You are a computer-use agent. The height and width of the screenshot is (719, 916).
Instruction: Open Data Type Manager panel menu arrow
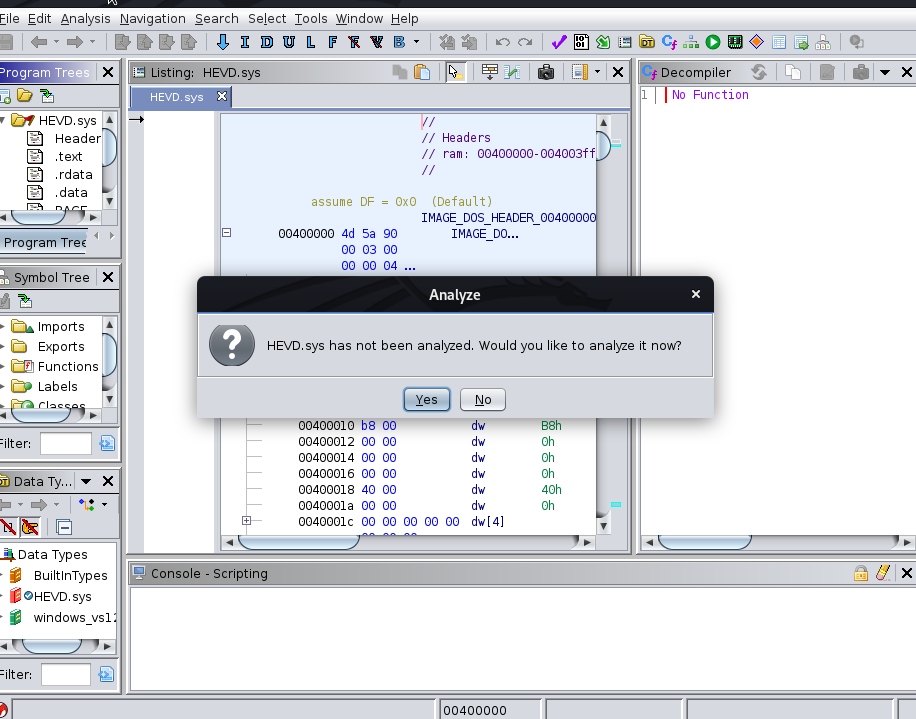(86, 482)
